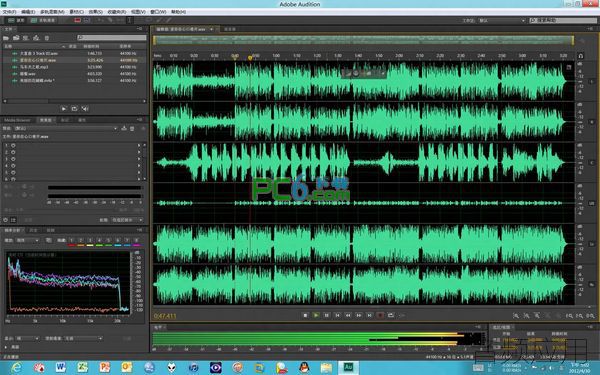Toggle loop playback in transport bar
600x375 pixels.
(391, 315)
